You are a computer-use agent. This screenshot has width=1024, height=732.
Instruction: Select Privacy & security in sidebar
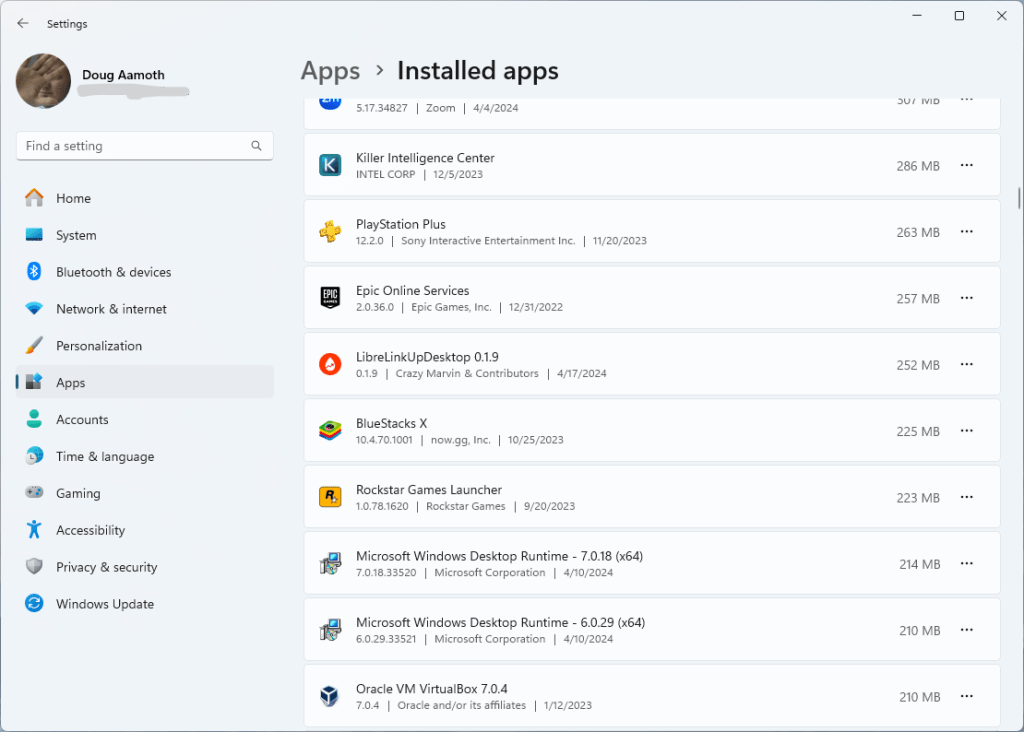pos(106,567)
